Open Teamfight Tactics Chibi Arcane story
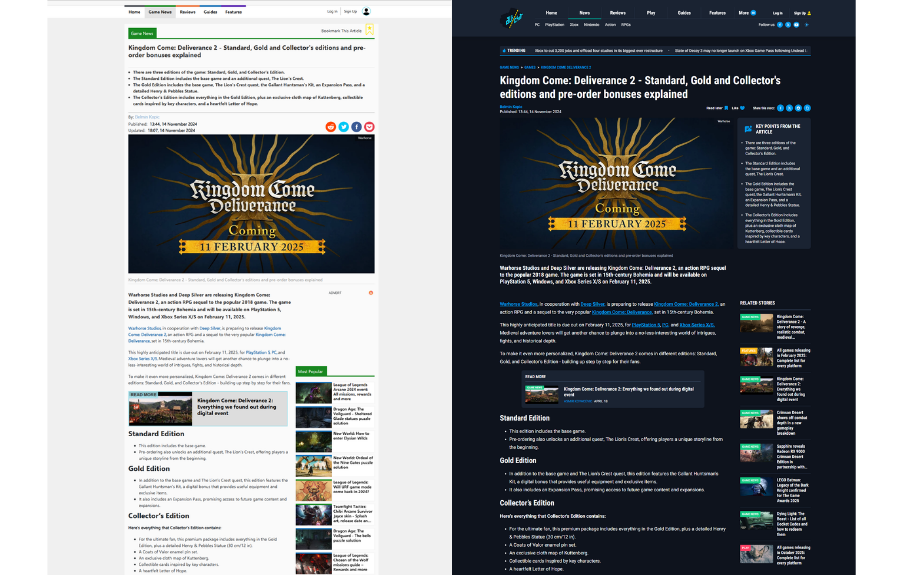 click(335, 514)
